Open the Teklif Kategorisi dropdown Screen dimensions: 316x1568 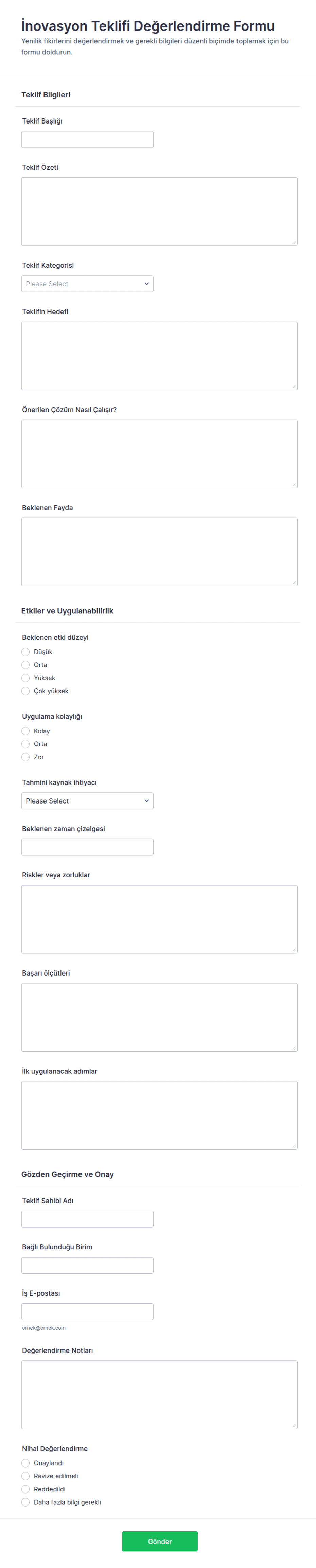coord(87,284)
